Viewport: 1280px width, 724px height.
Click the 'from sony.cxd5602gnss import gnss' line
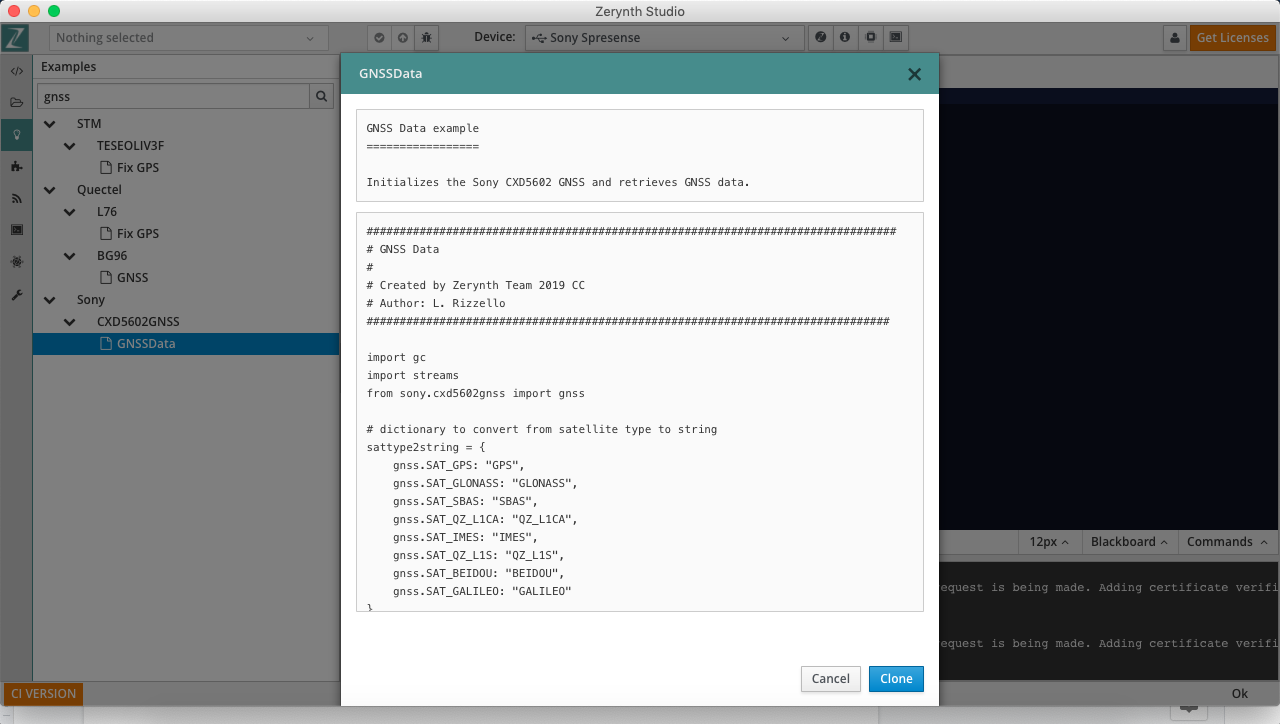(x=476, y=394)
